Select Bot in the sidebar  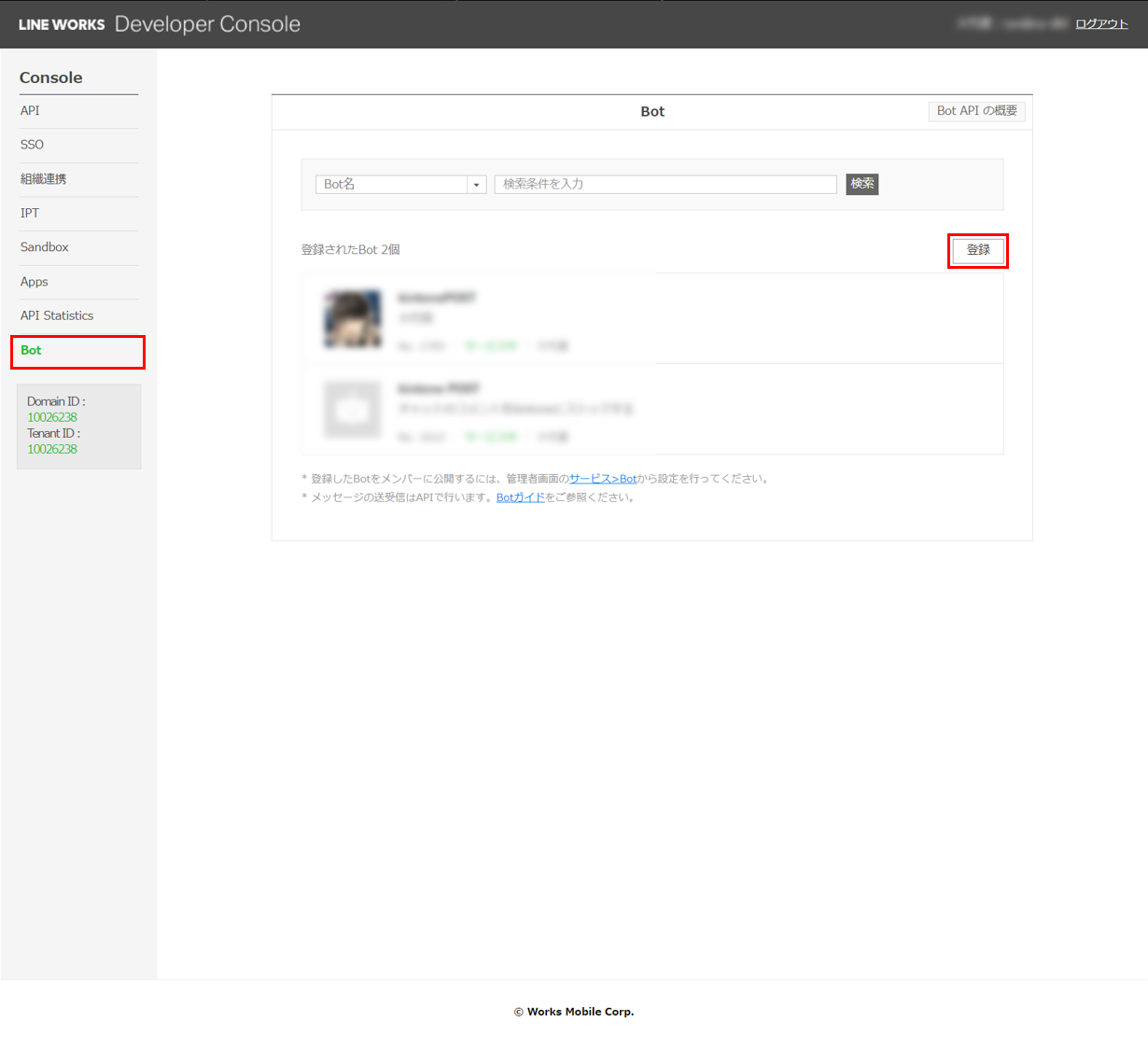(32, 351)
